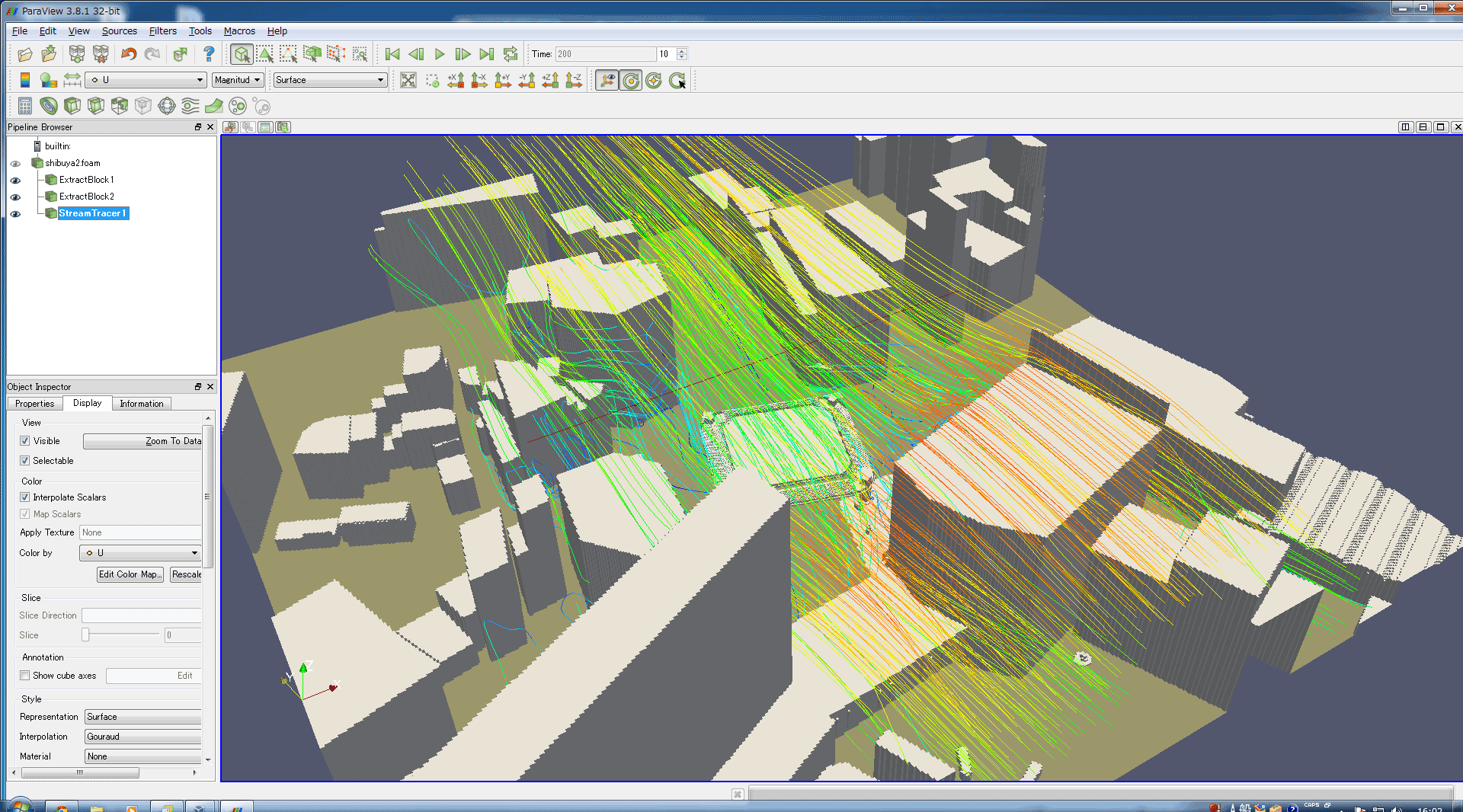The width and height of the screenshot is (1463, 812).
Task: Click the Open file folder icon
Action: (25, 54)
